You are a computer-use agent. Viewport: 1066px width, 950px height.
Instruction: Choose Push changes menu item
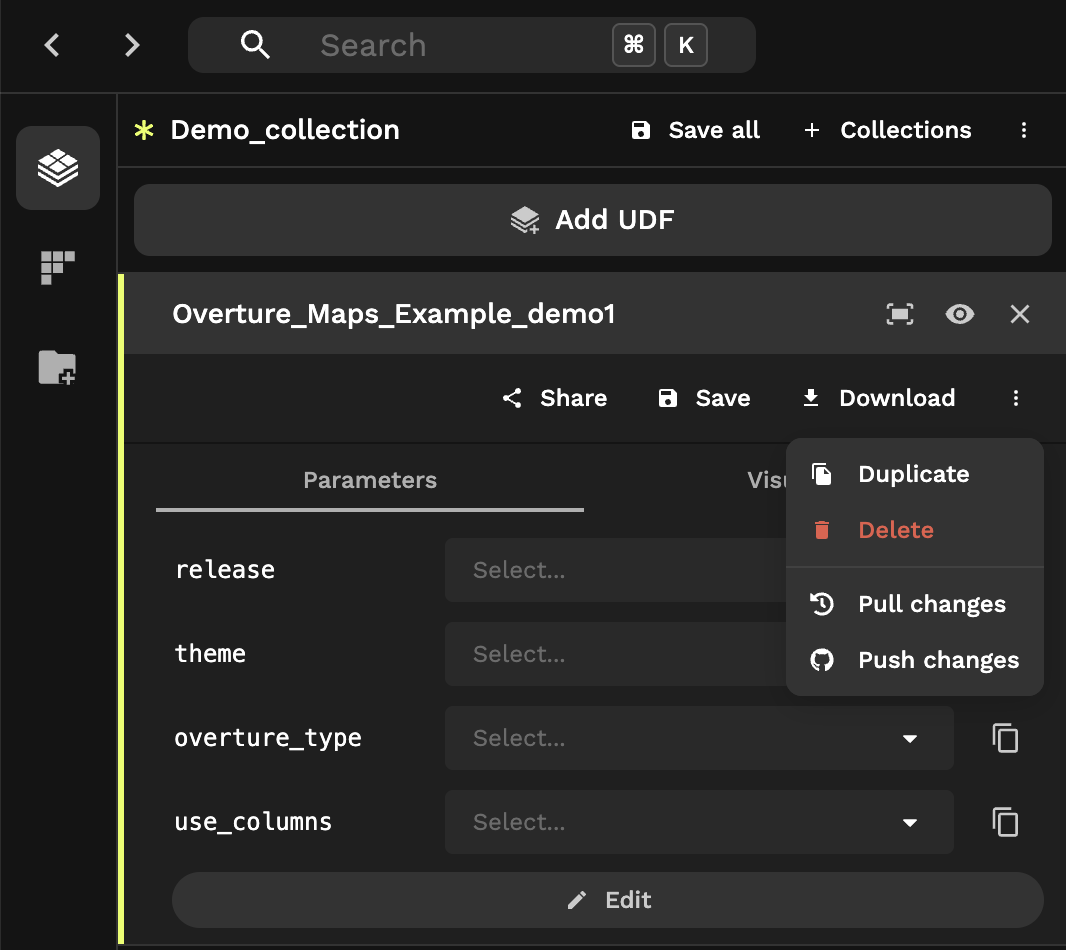[x=914, y=660]
